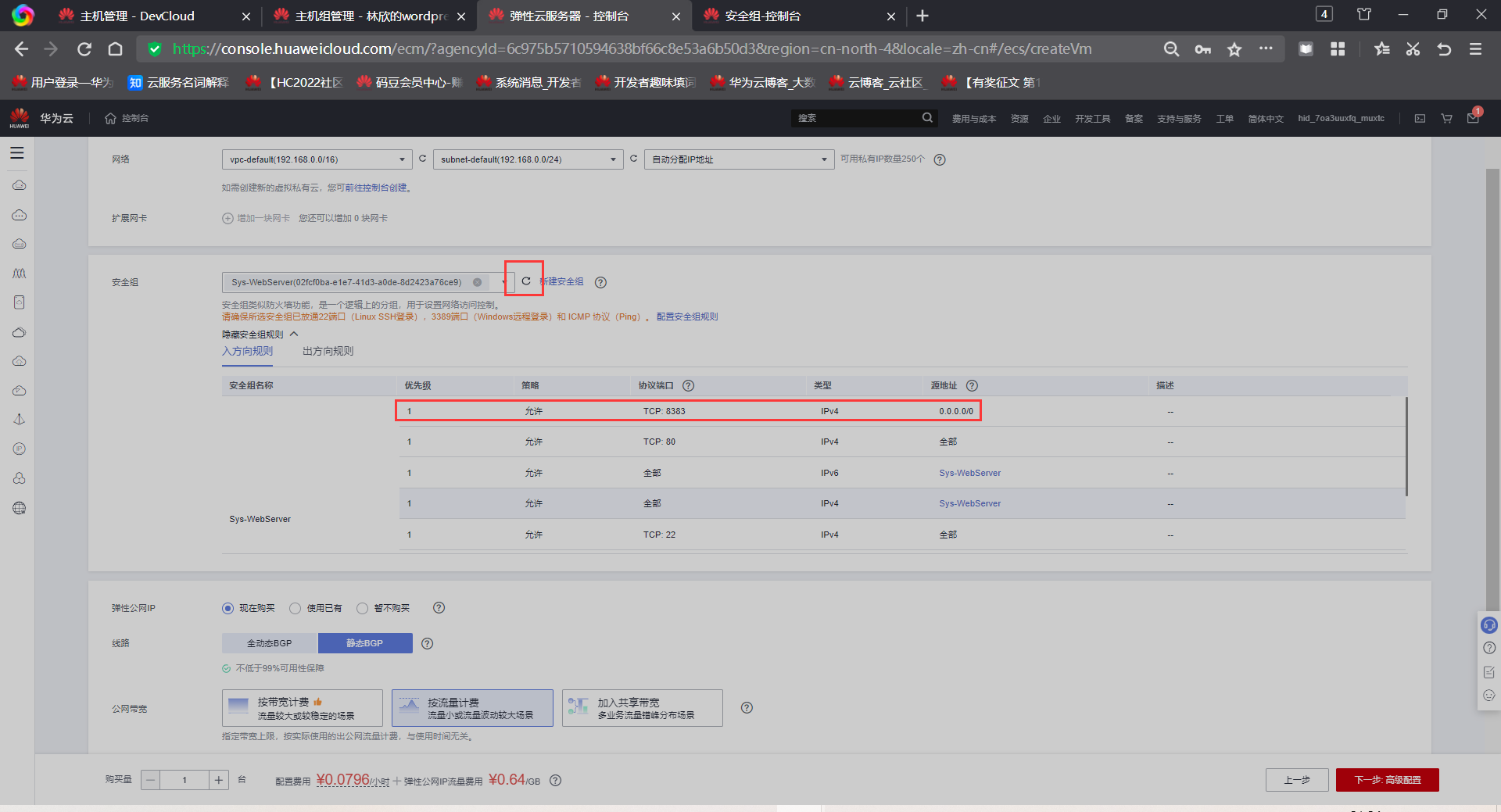Clear the selected Sys-WebServer security group
This screenshot has height=812, width=1501.
[x=477, y=282]
